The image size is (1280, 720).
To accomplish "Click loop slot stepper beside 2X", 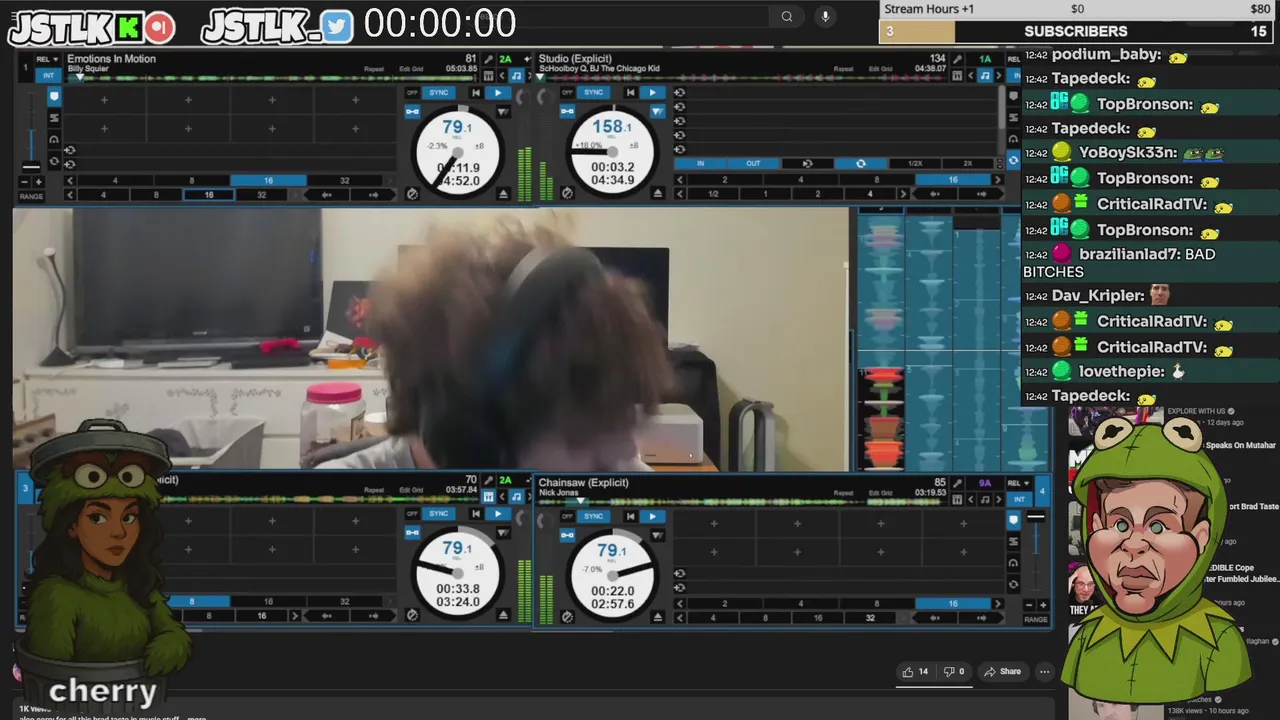I will 1000,164.
